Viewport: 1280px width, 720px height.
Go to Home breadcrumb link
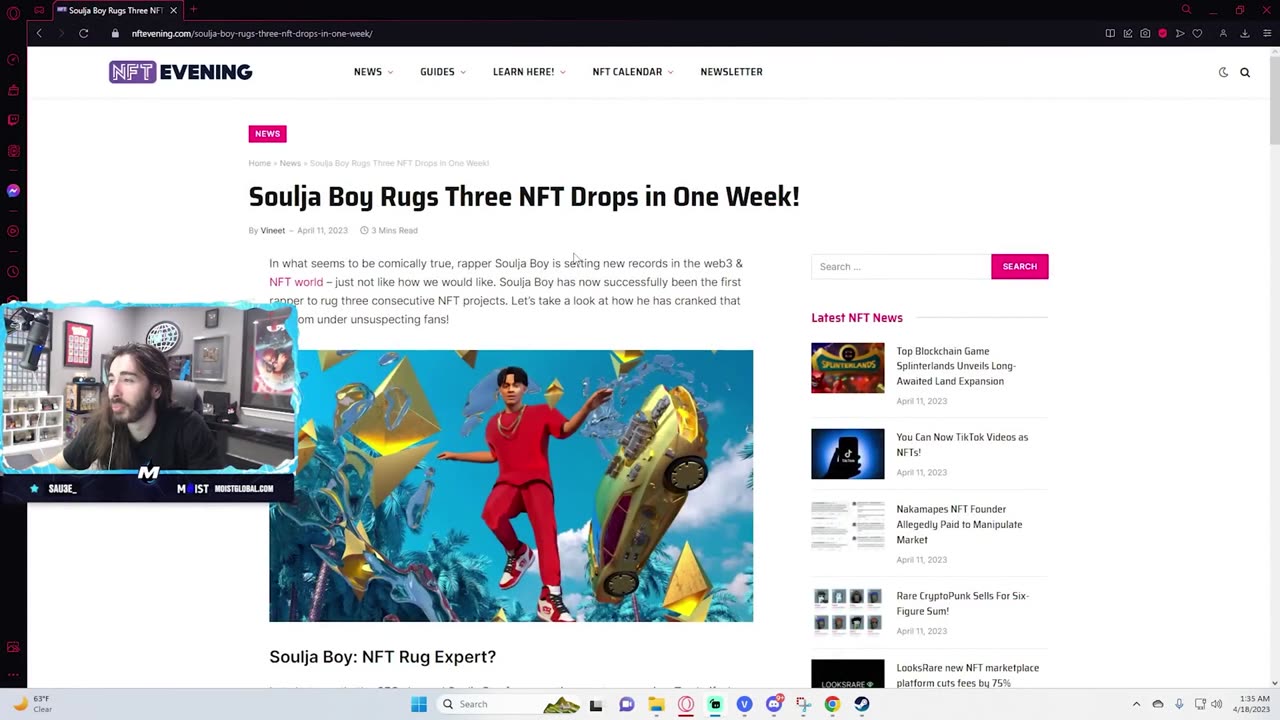point(259,163)
